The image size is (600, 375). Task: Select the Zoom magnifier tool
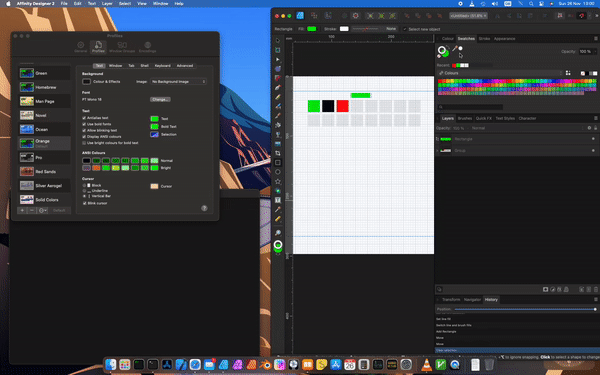tap(278, 233)
